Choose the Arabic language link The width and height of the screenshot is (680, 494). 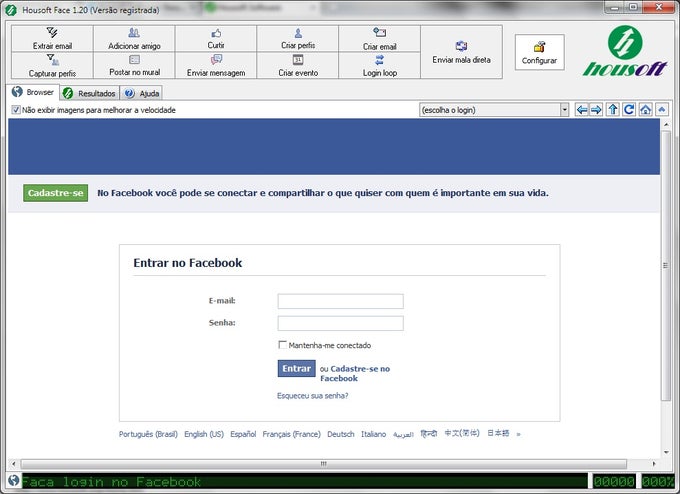click(x=403, y=434)
